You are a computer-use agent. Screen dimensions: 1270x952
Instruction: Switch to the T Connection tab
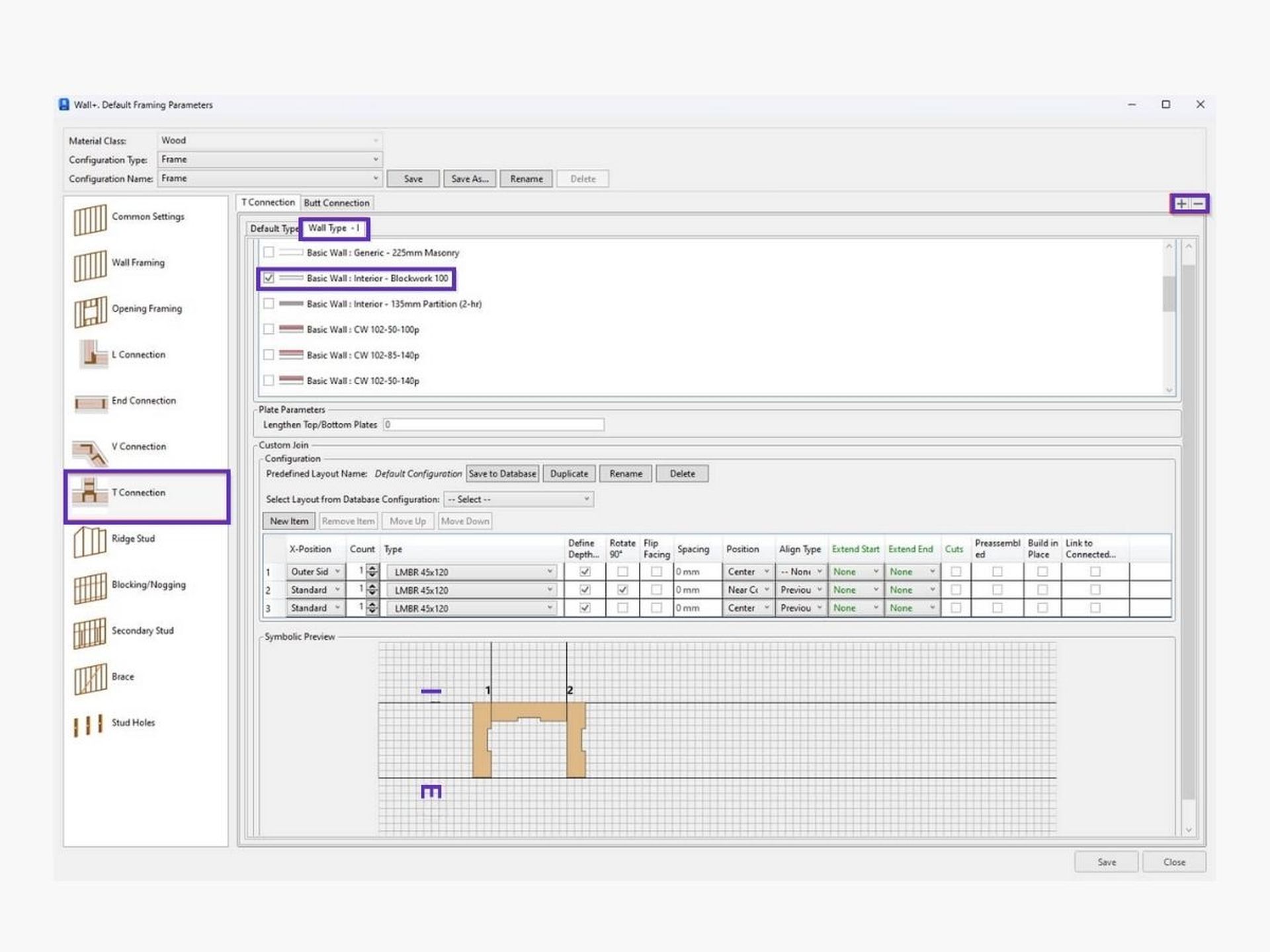268,202
